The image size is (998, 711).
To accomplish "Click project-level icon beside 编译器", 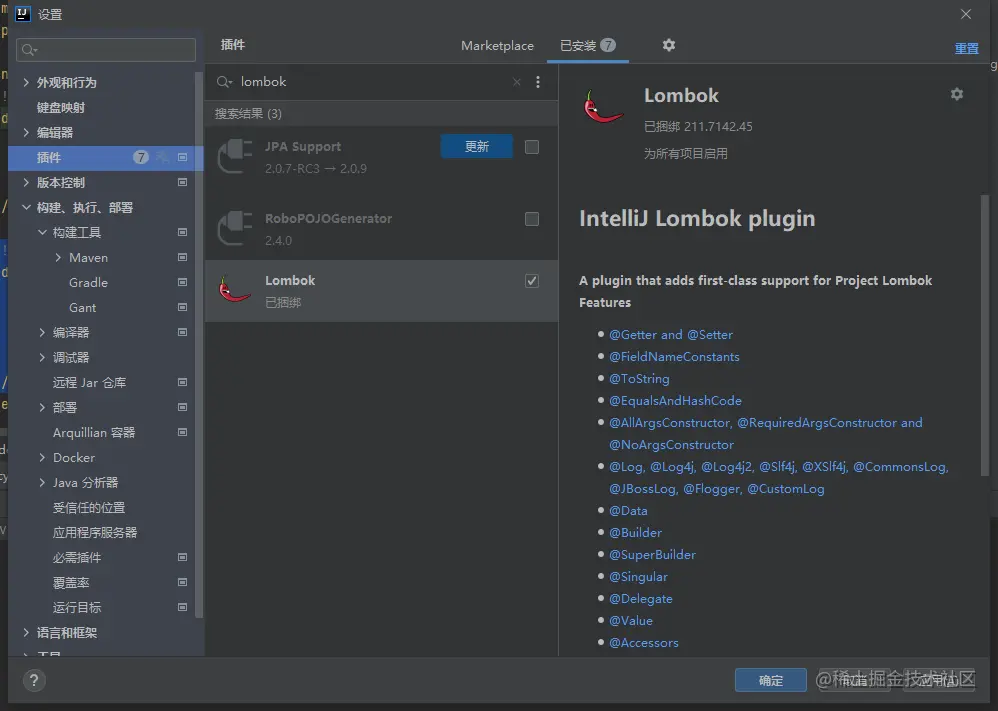I will (183, 332).
